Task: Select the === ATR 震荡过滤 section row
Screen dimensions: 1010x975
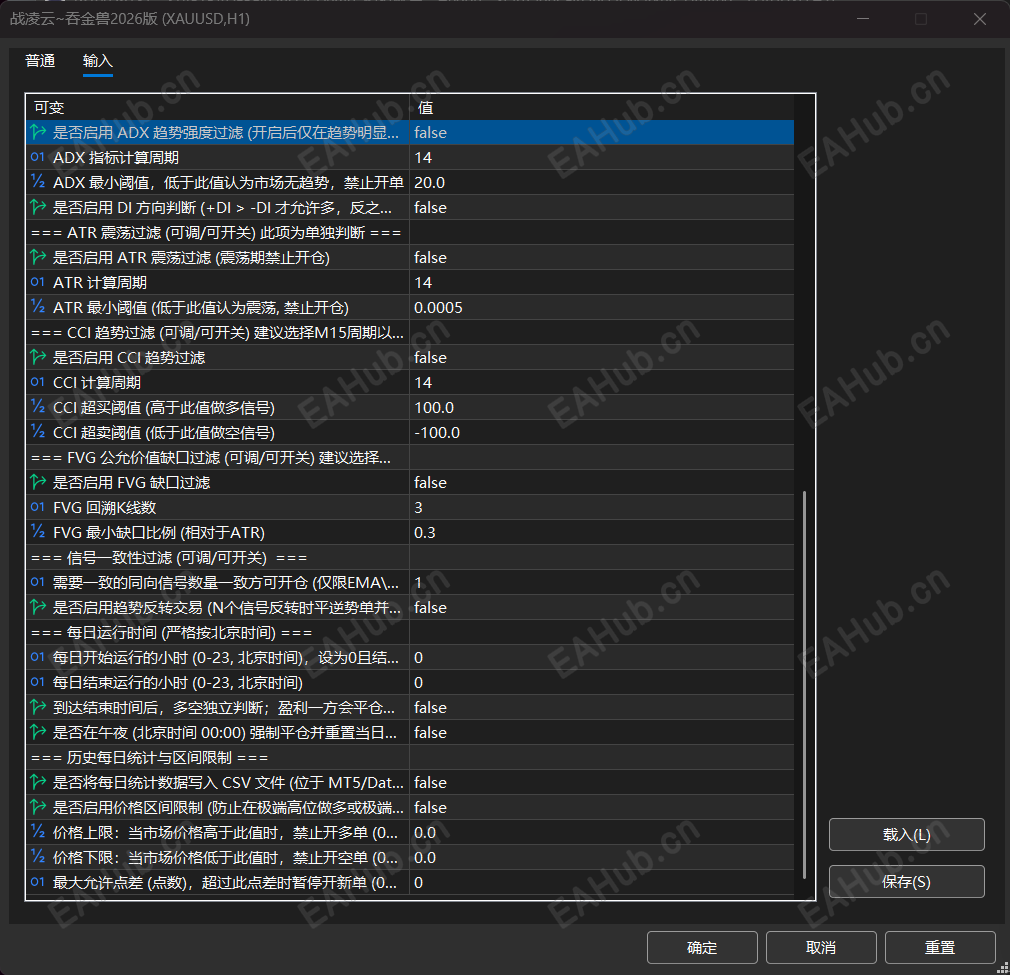Action: pos(410,232)
